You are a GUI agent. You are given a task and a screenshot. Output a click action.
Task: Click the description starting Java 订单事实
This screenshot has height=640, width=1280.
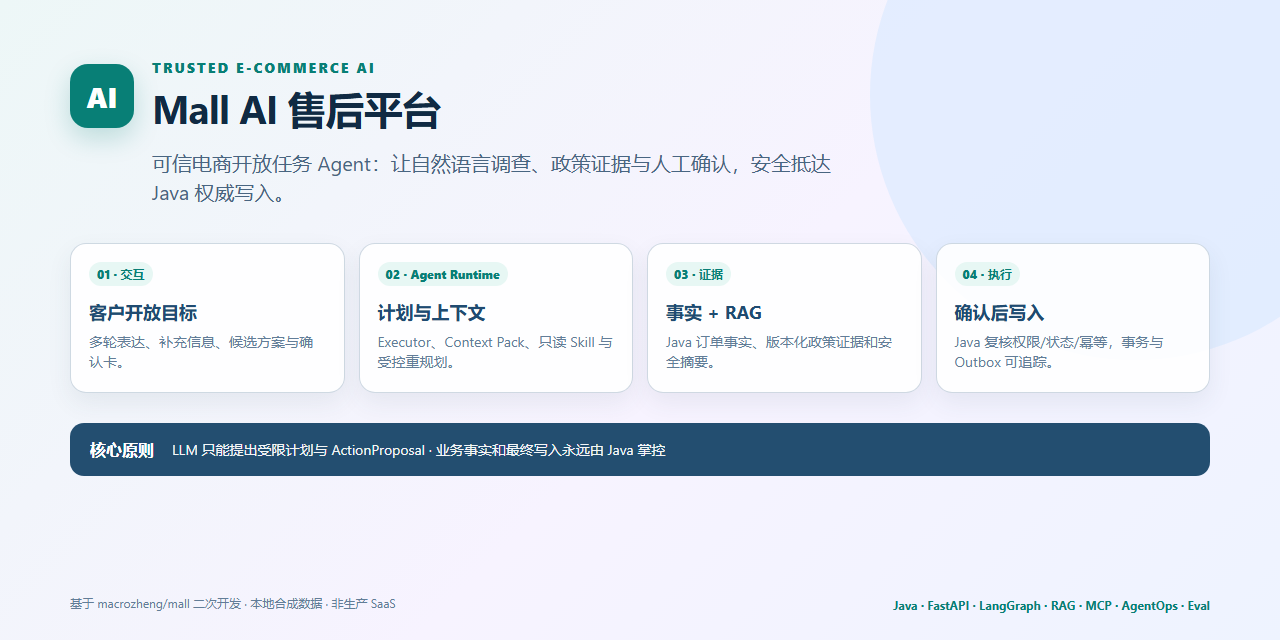pyautogui.click(x=779, y=352)
